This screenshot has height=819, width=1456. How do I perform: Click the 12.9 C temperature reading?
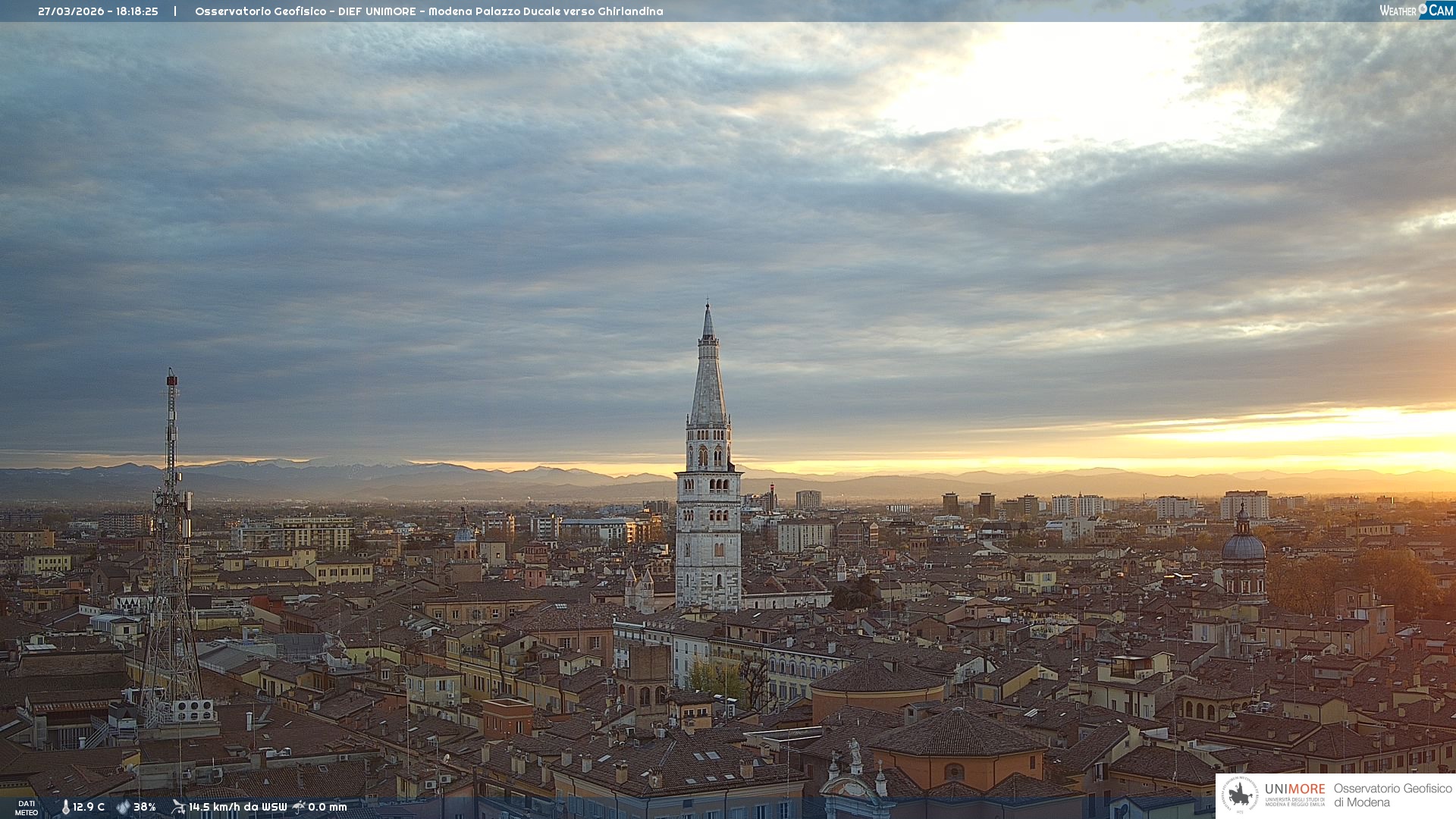[x=89, y=807]
